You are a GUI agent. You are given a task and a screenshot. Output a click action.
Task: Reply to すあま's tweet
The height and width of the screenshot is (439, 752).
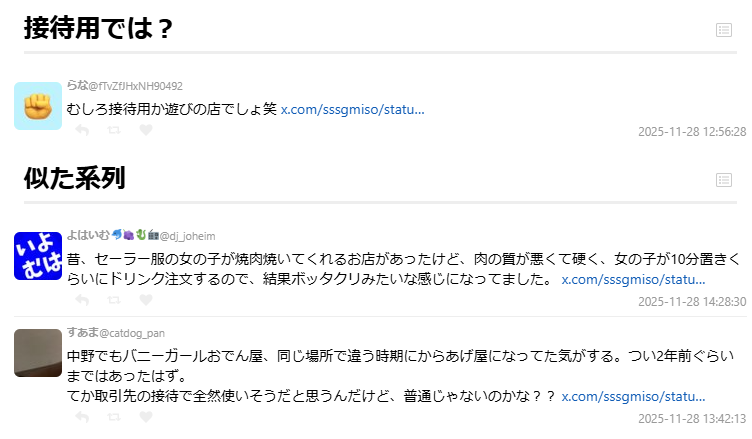[x=82, y=416]
